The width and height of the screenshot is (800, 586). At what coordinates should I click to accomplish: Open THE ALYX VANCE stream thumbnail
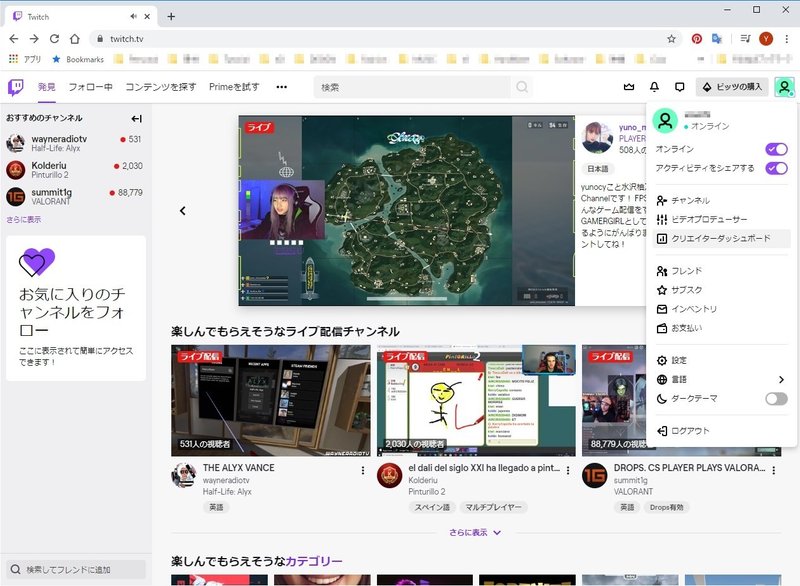pyautogui.click(x=271, y=400)
